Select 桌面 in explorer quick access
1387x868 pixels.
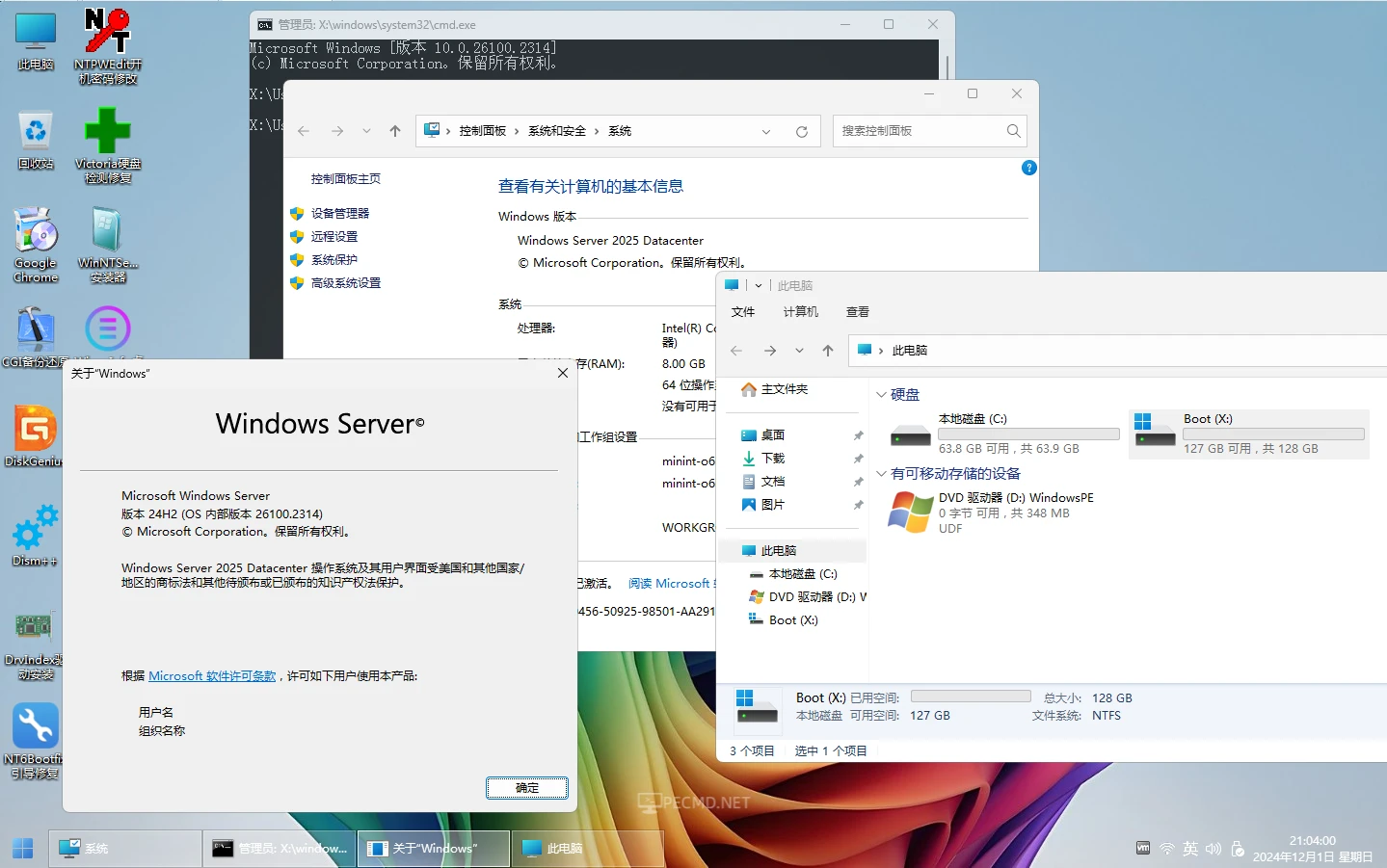pos(773,435)
